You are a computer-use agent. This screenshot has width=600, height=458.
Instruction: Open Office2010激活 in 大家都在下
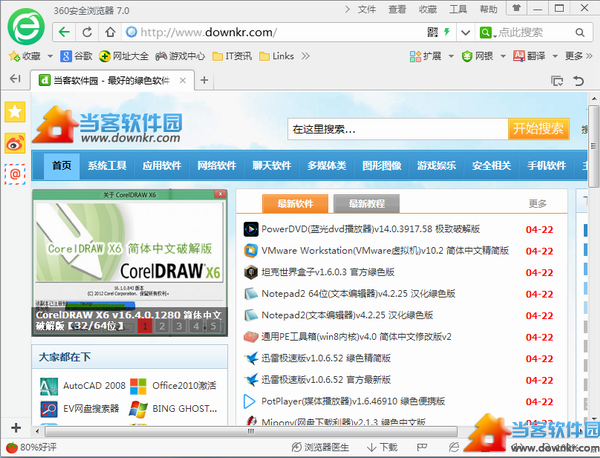click(x=173, y=386)
